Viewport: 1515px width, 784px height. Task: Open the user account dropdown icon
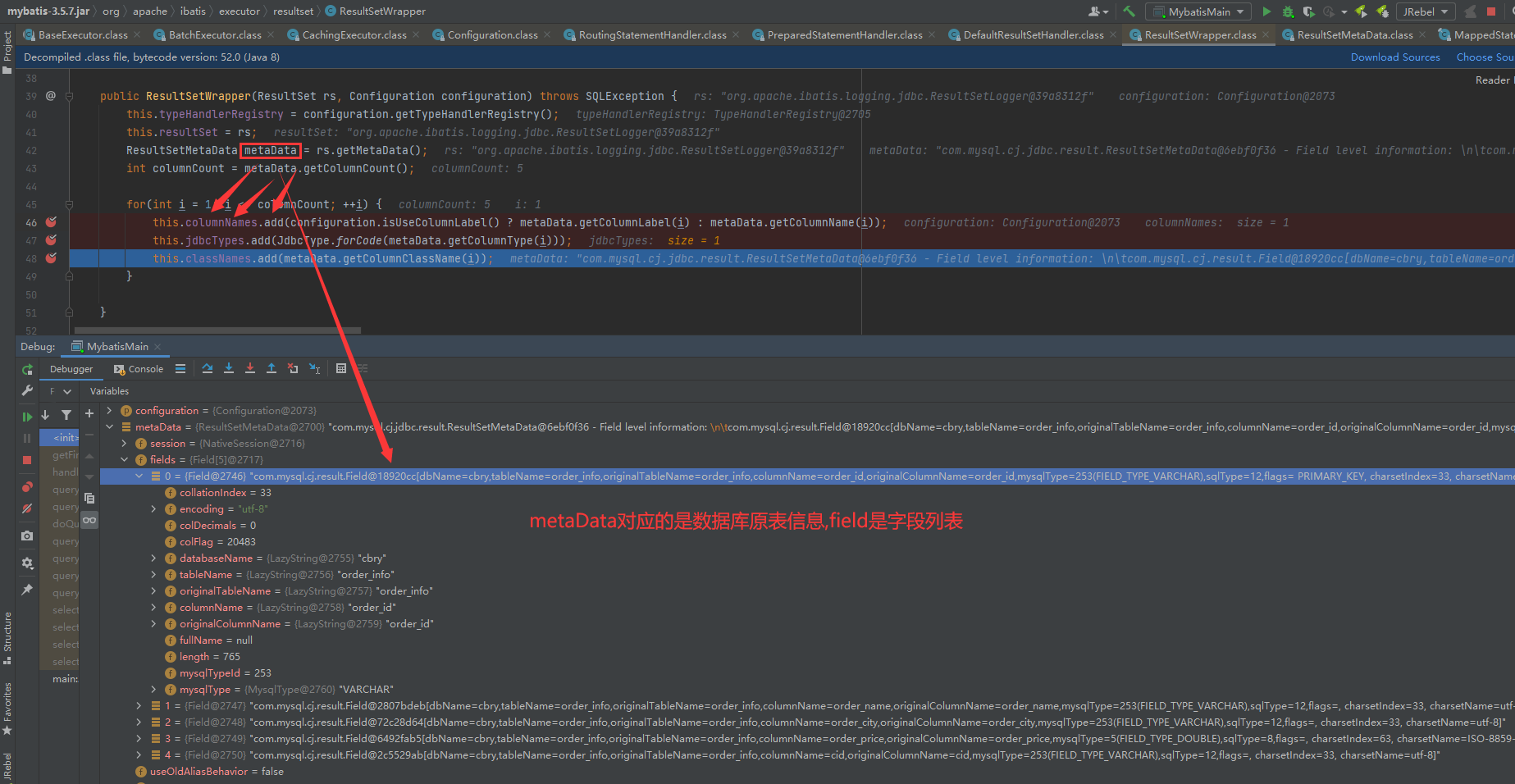coord(1098,11)
